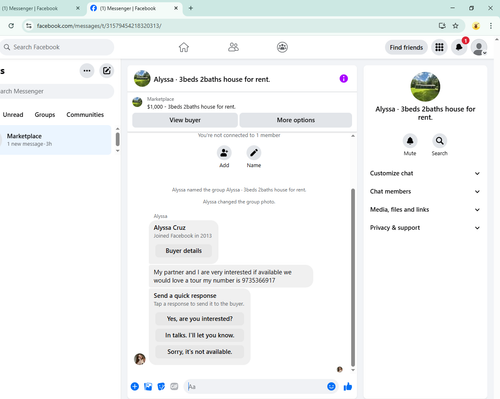Viewport: 500px width, 399px height.
Task: Click the browser address bar URL
Action: (99, 26)
